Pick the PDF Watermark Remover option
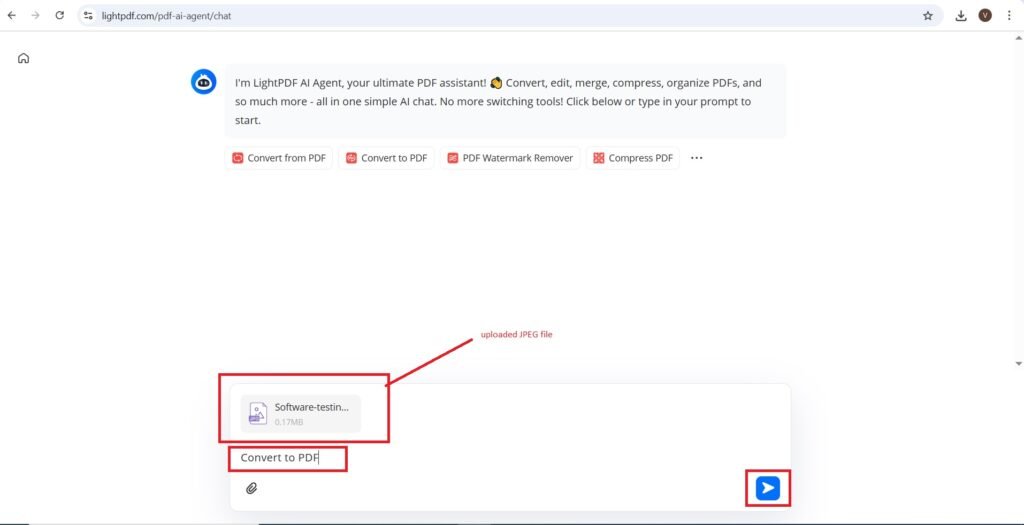This screenshot has height=525, width=1024. (510, 158)
